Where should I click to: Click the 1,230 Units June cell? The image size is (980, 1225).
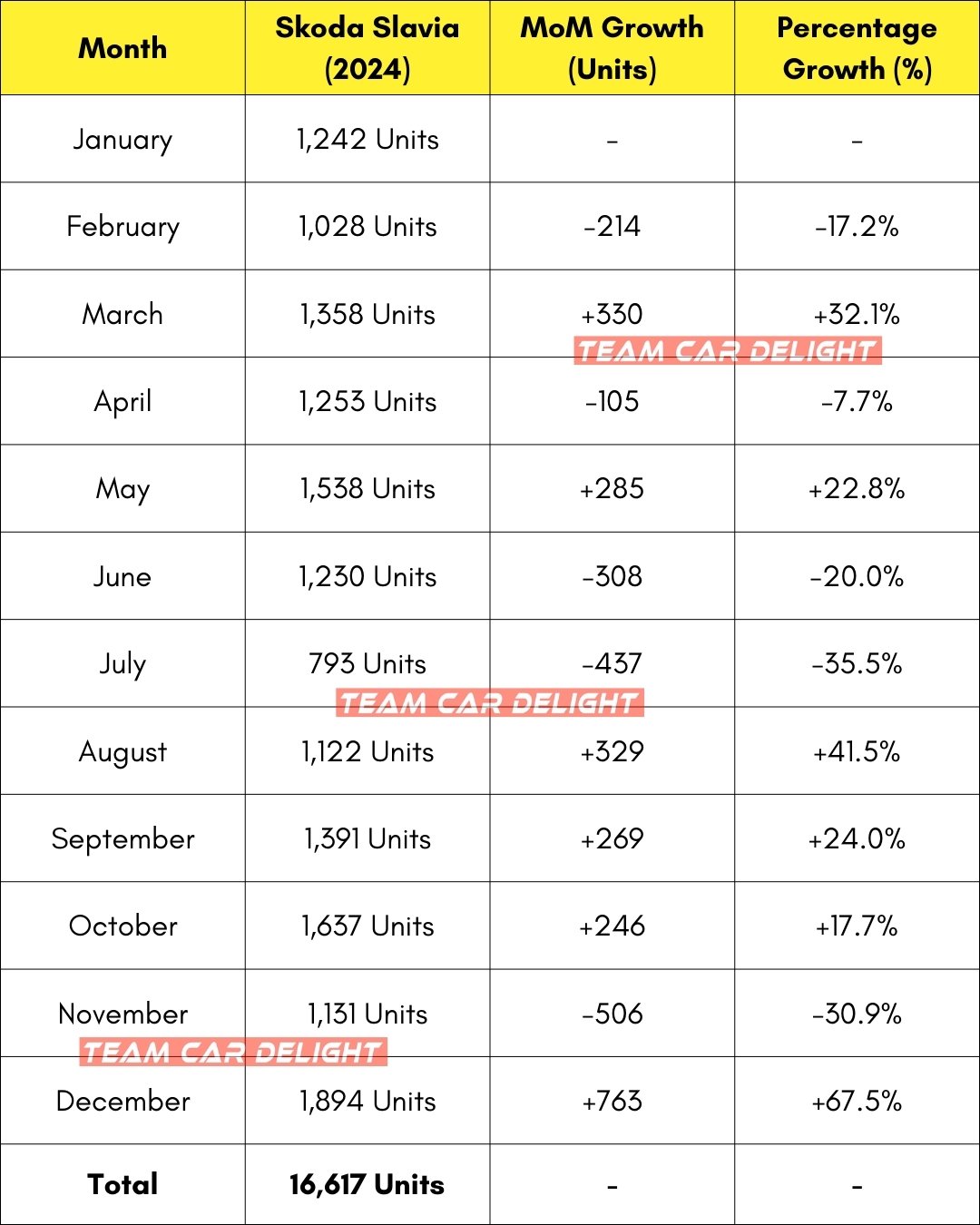(367, 577)
